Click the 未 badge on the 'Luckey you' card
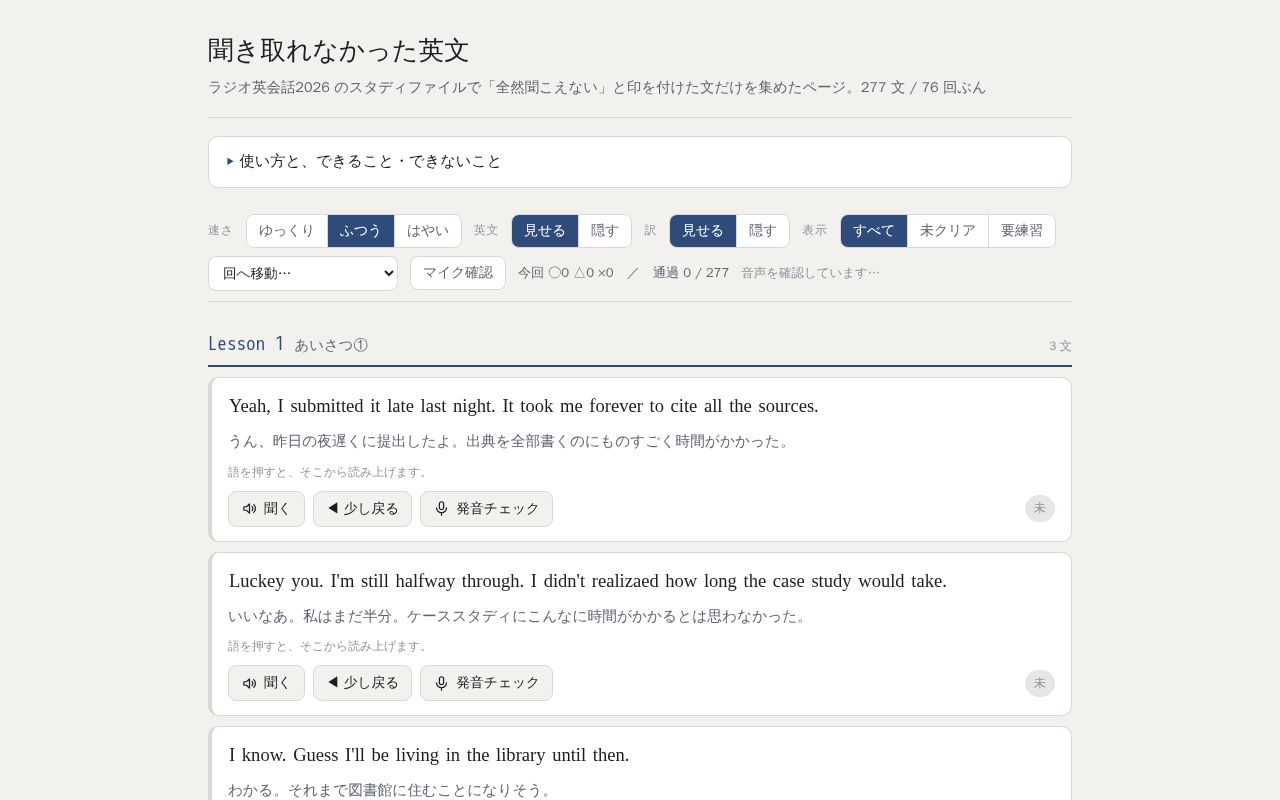This screenshot has height=800, width=1280. coord(1040,683)
